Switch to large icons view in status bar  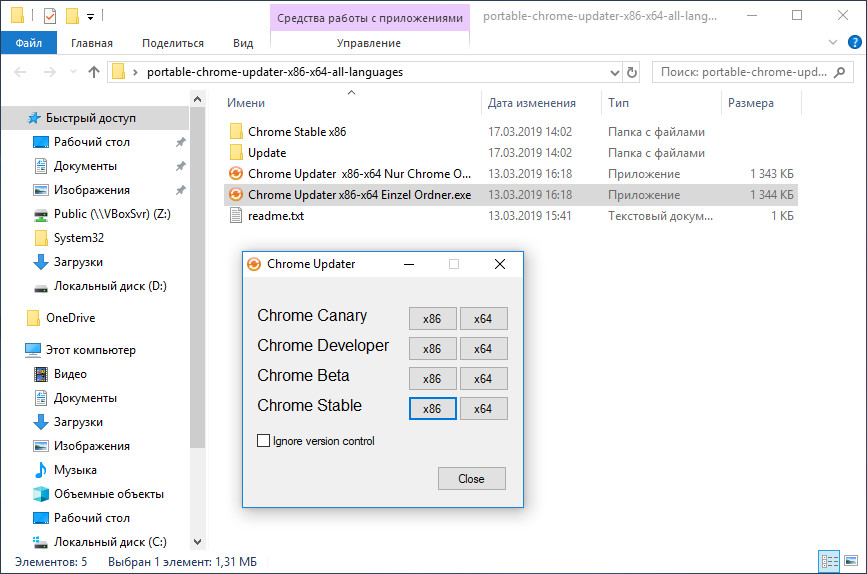click(851, 562)
